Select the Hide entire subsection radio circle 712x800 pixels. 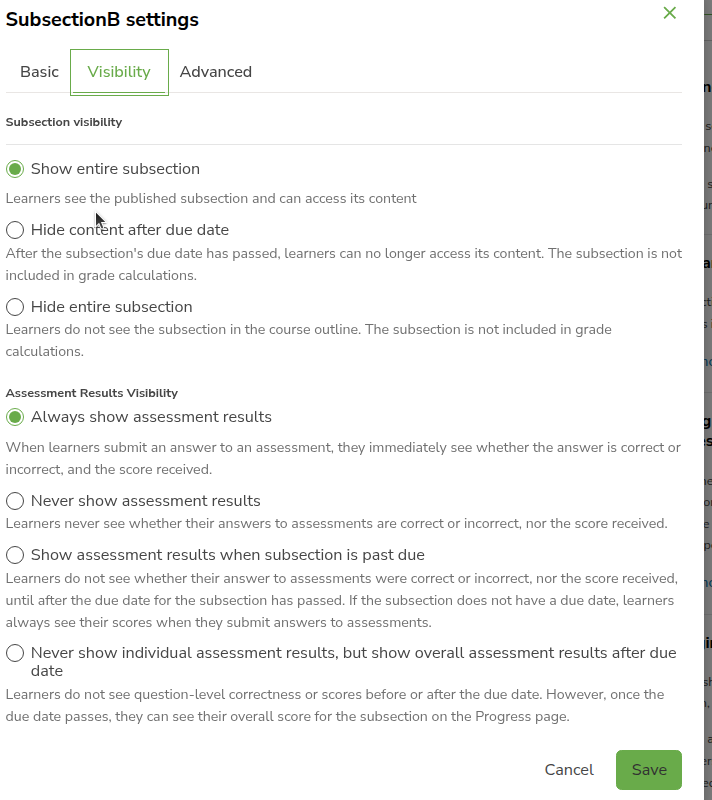15,307
